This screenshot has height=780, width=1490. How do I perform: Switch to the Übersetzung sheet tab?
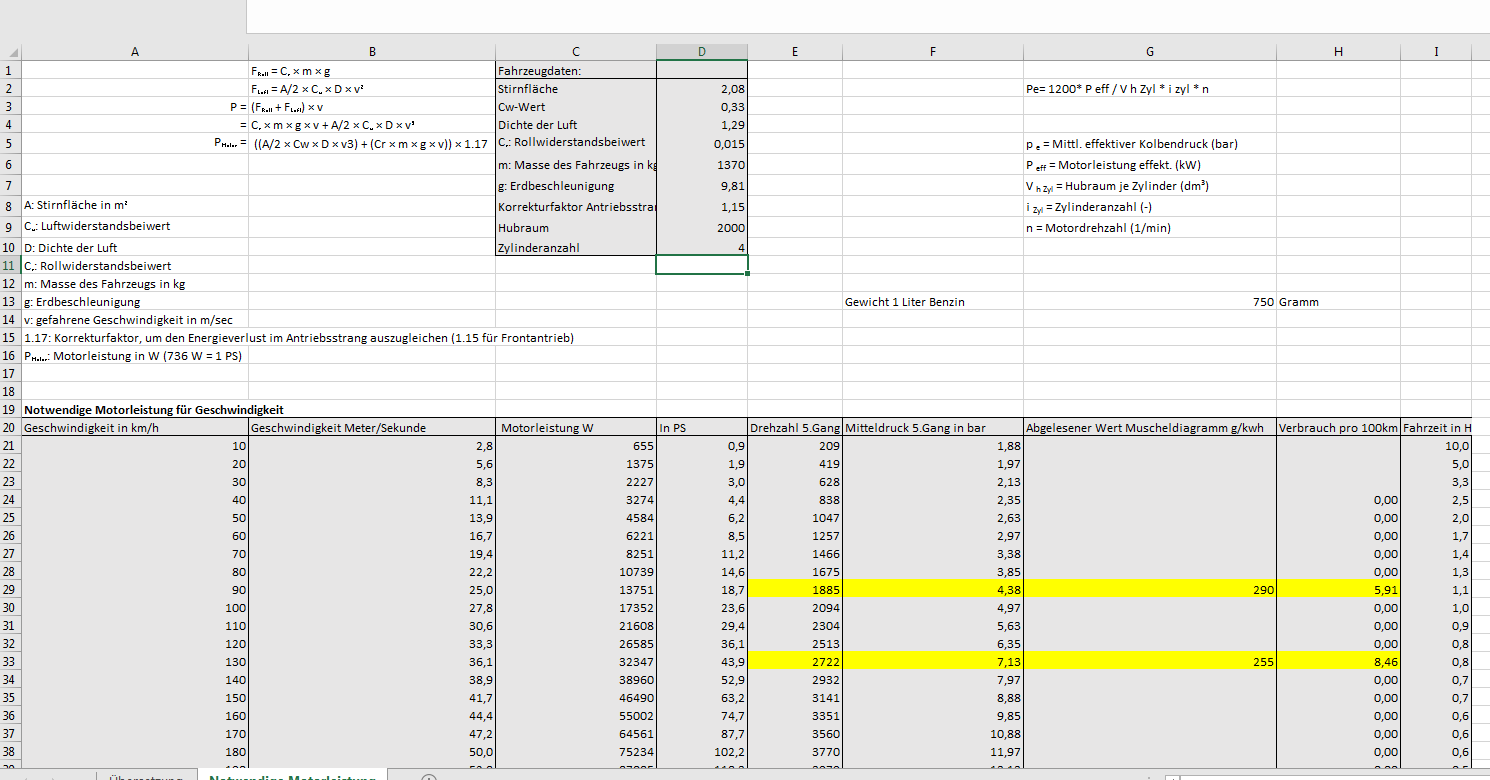click(146, 776)
